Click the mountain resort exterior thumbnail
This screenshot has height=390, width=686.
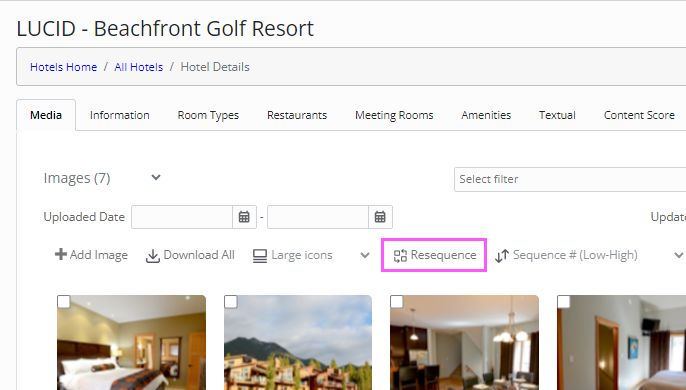click(298, 342)
